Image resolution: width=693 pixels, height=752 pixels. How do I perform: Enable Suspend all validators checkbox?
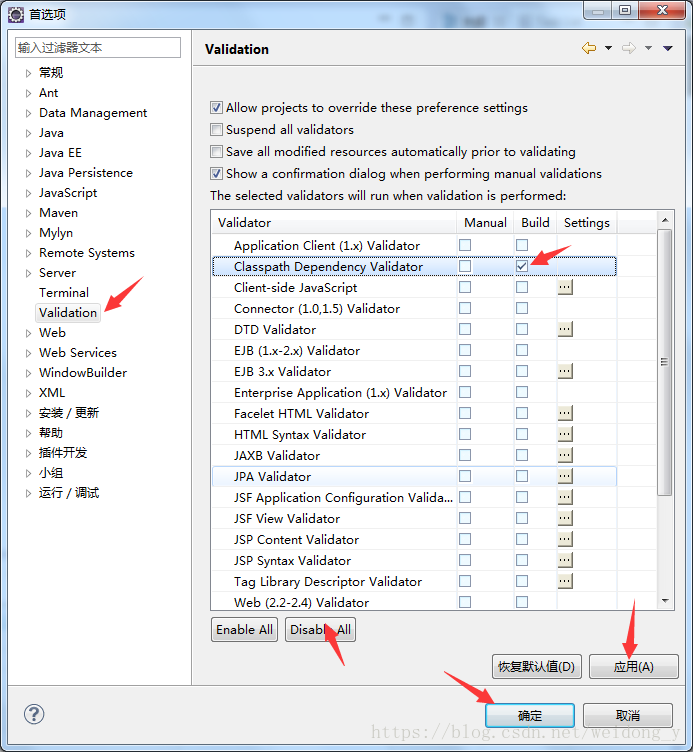tap(216, 129)
